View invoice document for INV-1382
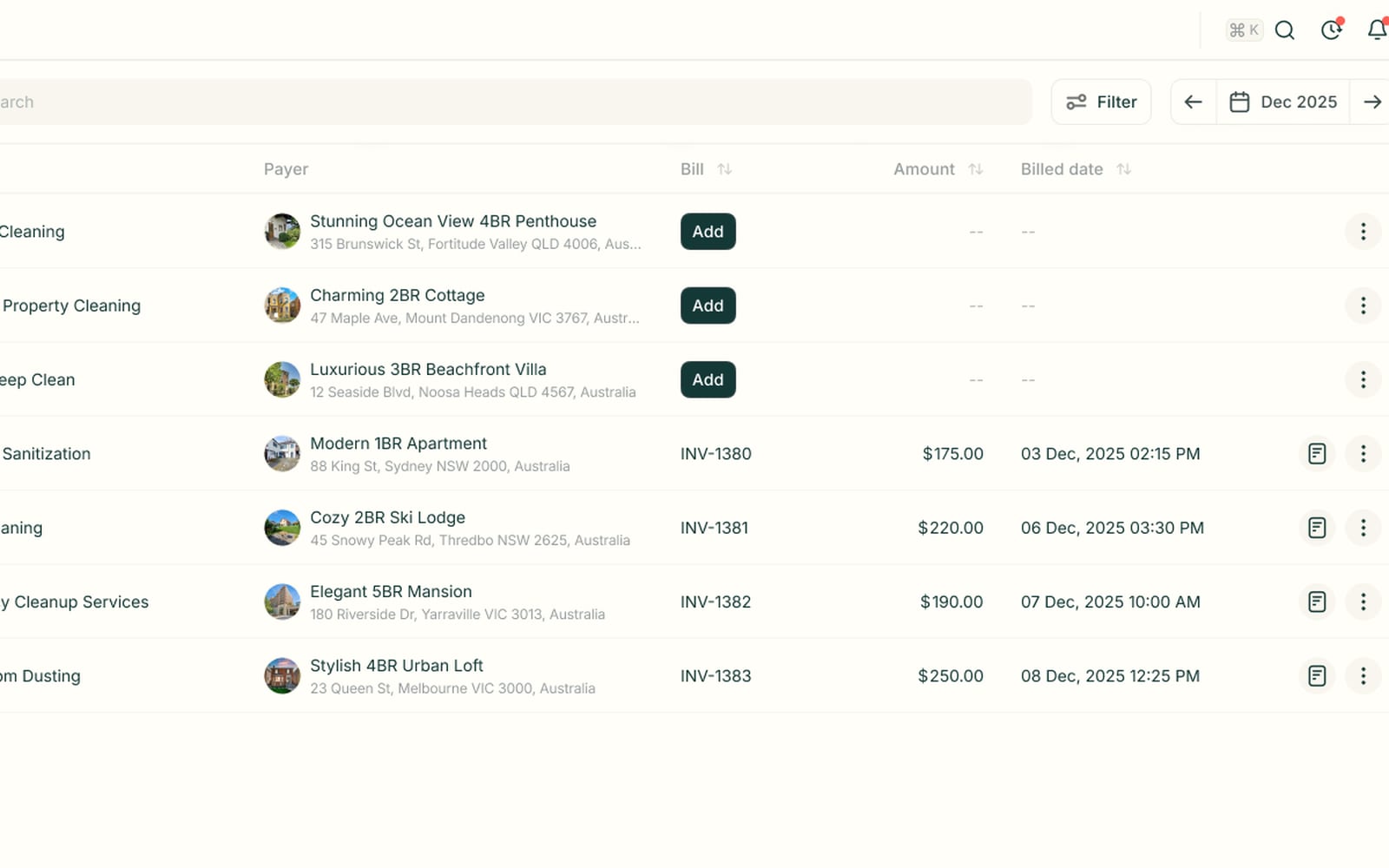Screen dimensions: 1389x868 point(1317,602)
